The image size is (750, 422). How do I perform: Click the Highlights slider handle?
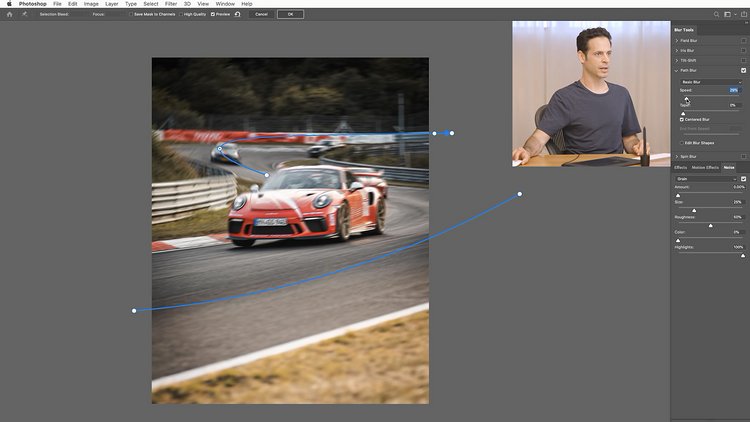(743, 255)
